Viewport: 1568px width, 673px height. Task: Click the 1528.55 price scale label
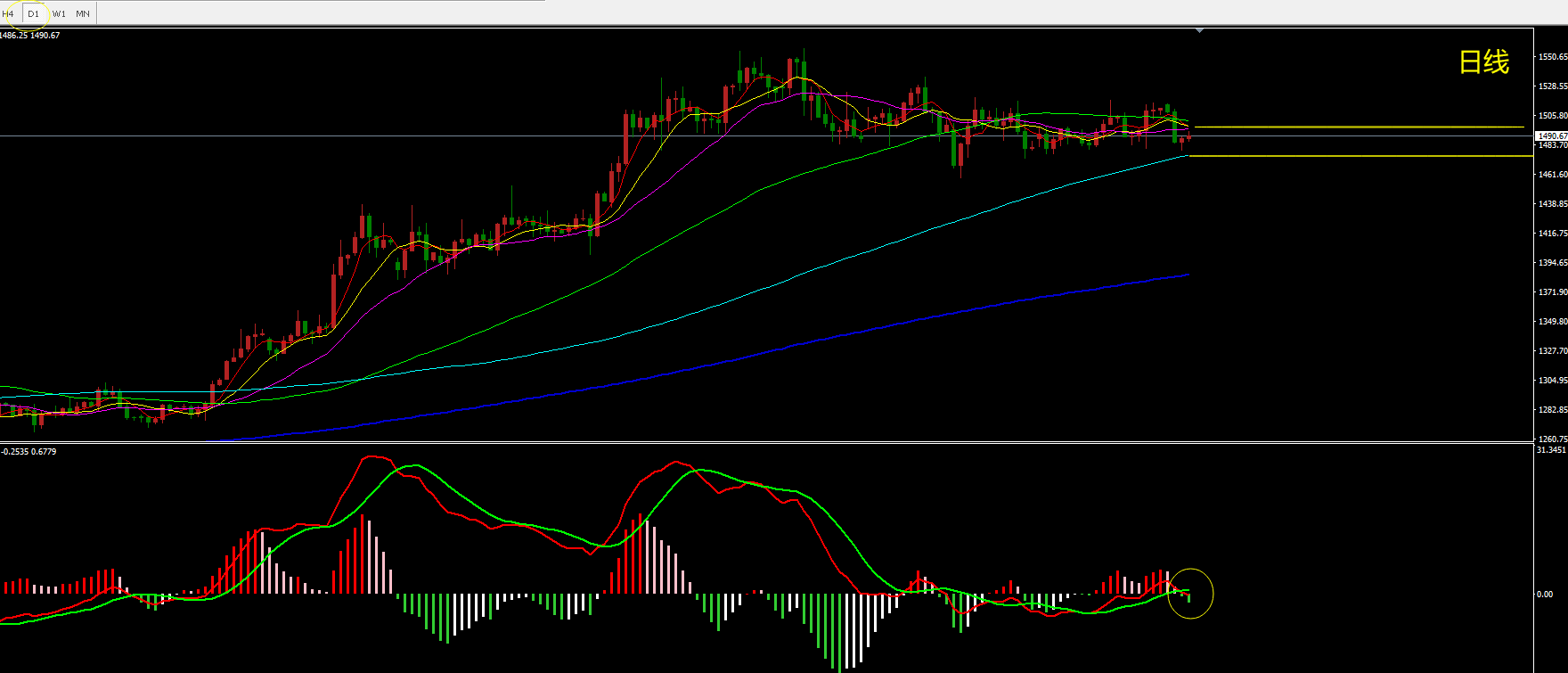[1553, 86]
